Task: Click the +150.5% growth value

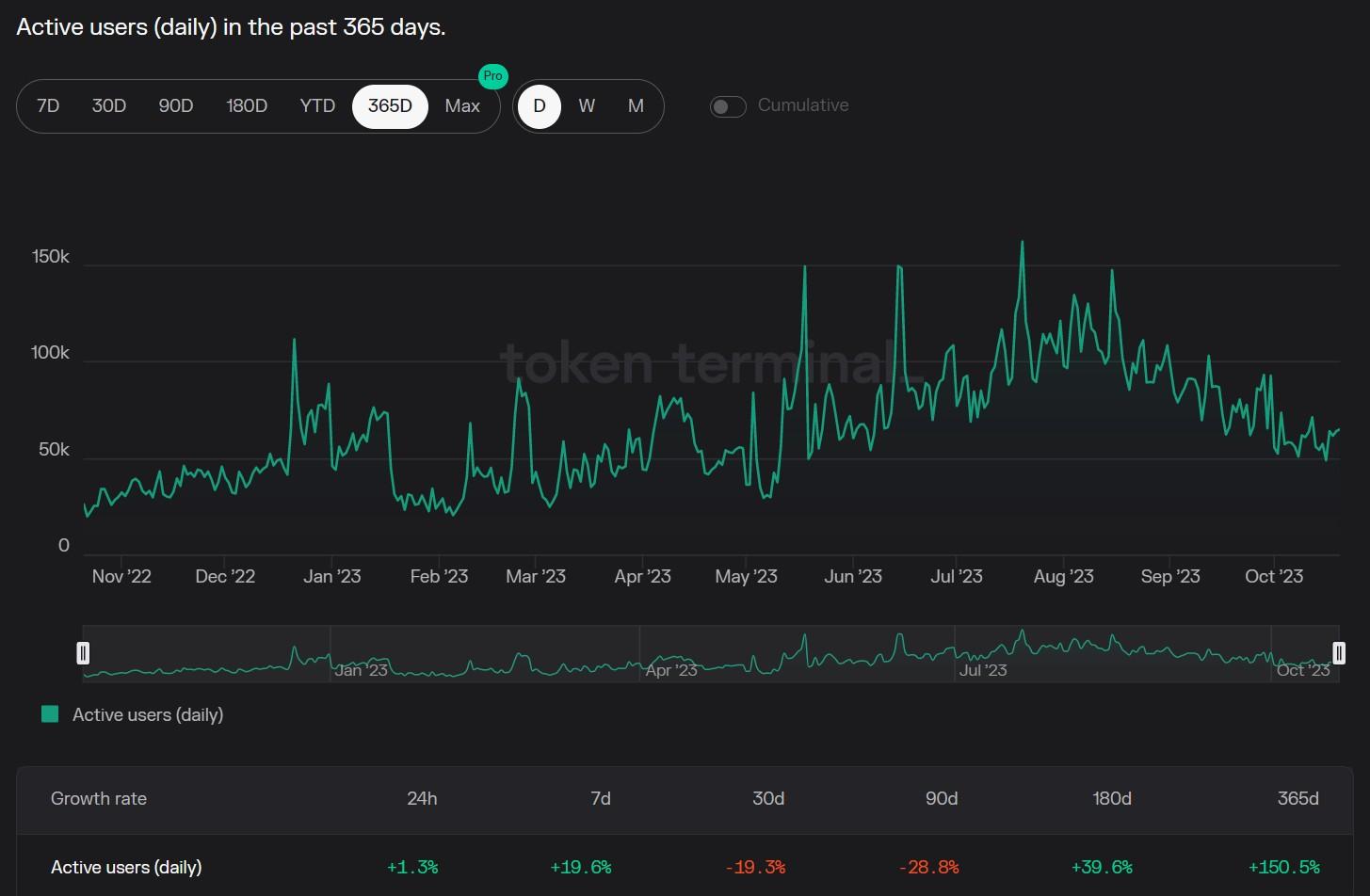Action: 1284,868
